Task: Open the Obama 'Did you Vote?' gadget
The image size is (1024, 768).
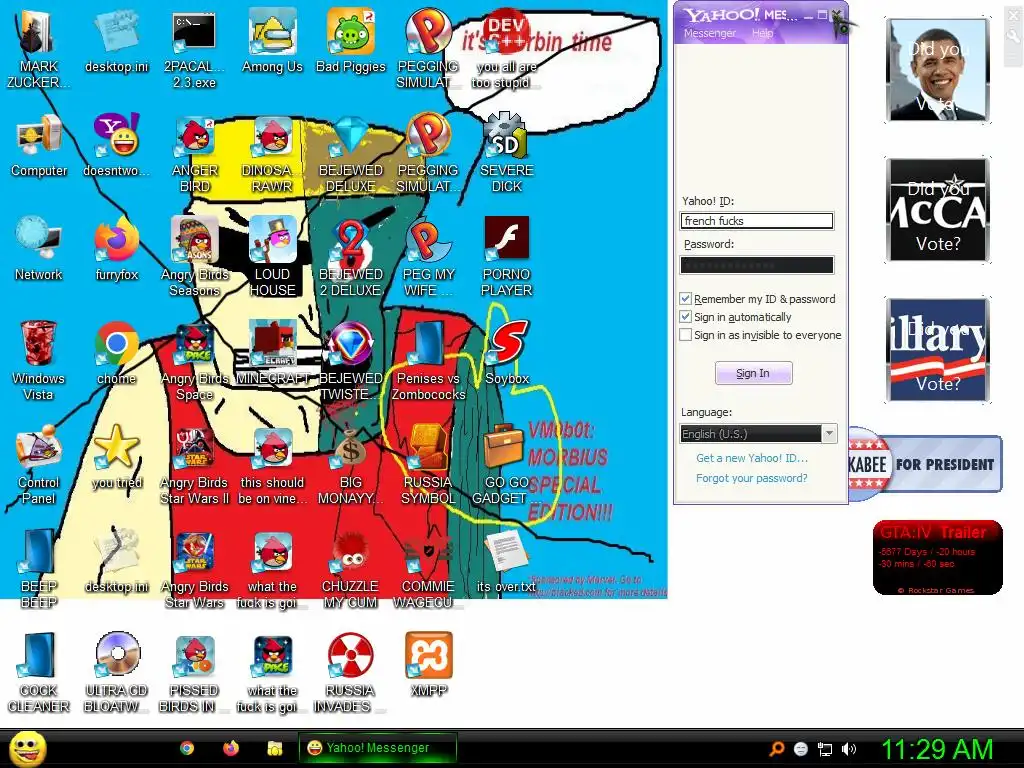Action: (x=938, y=70)
